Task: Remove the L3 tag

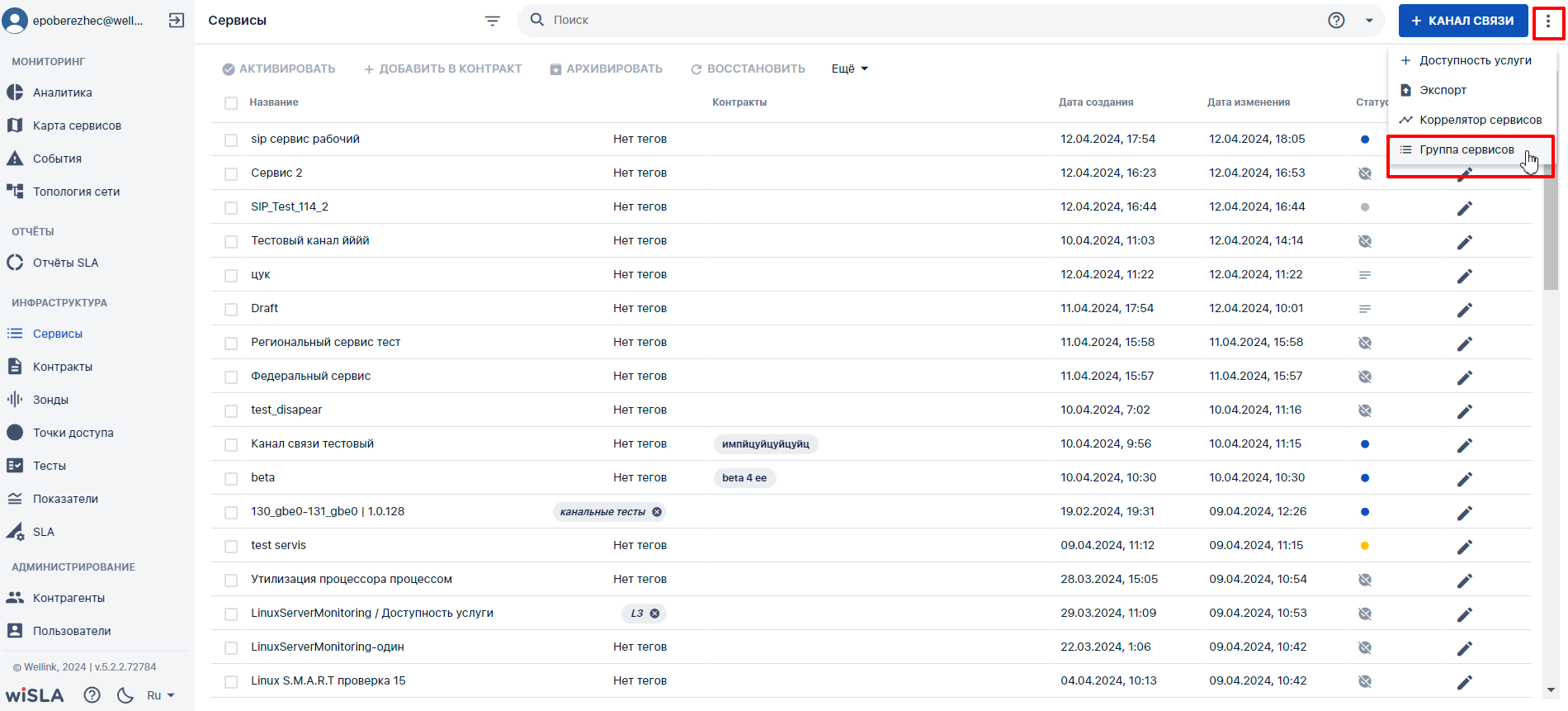Action: click(654, 614)
